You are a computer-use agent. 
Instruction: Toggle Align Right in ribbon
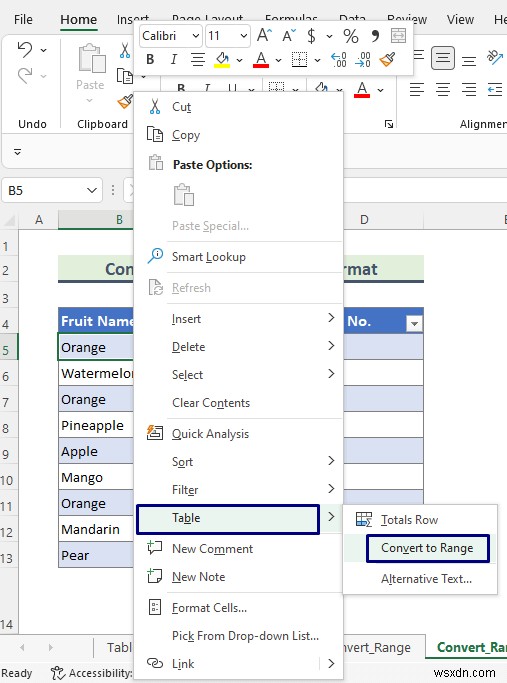click(469, 90)
